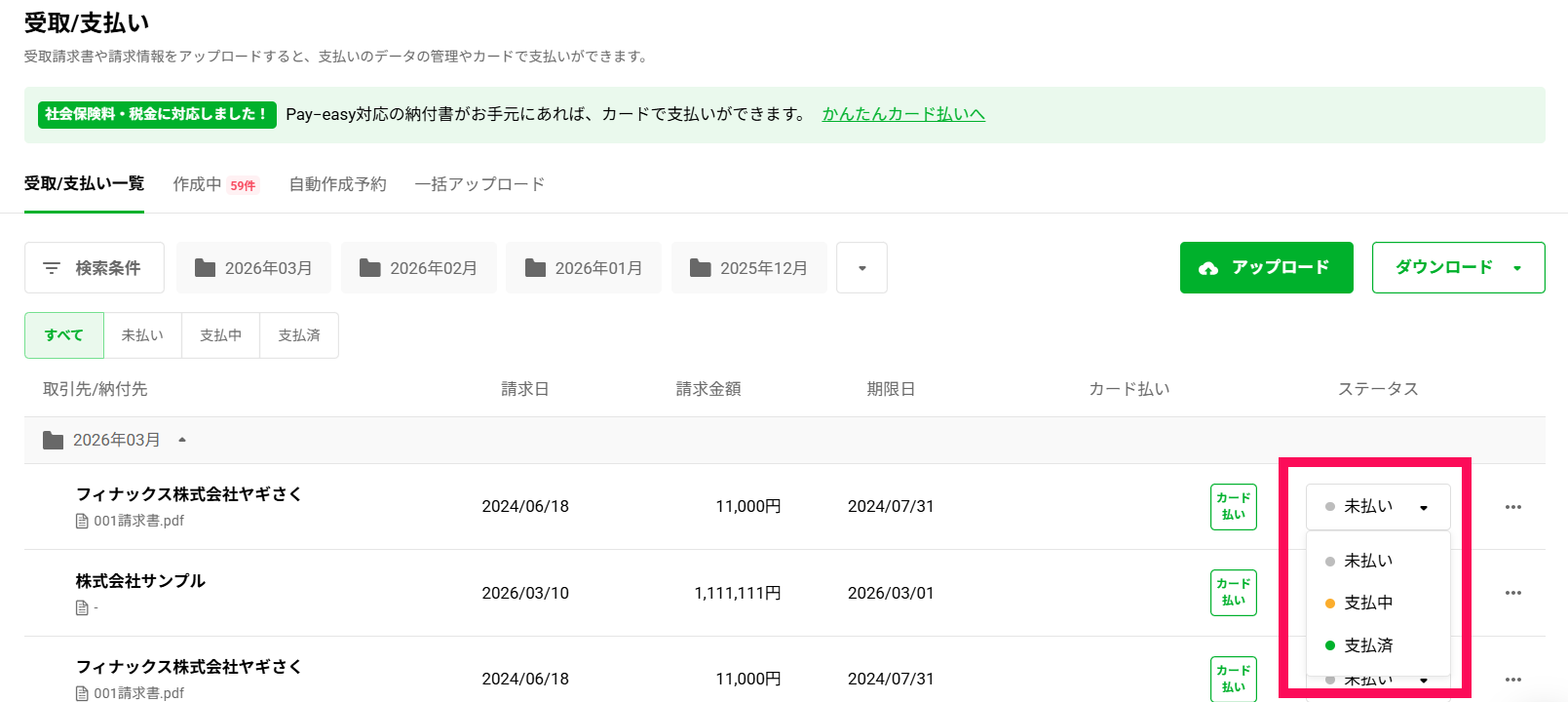Click the ステータス column header
The height and width of the screenshot is (702, 1568).
pos(1378,389)
